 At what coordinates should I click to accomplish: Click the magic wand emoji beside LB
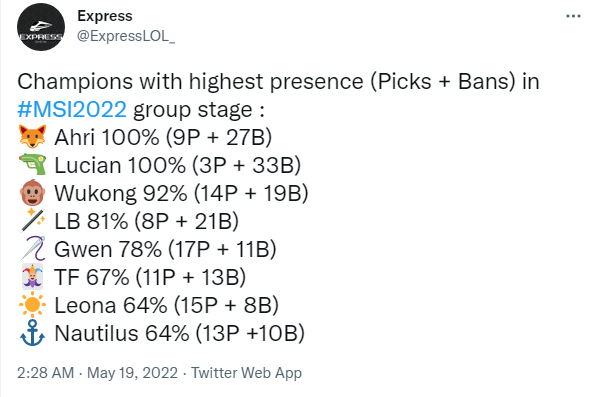click(33, 221)
